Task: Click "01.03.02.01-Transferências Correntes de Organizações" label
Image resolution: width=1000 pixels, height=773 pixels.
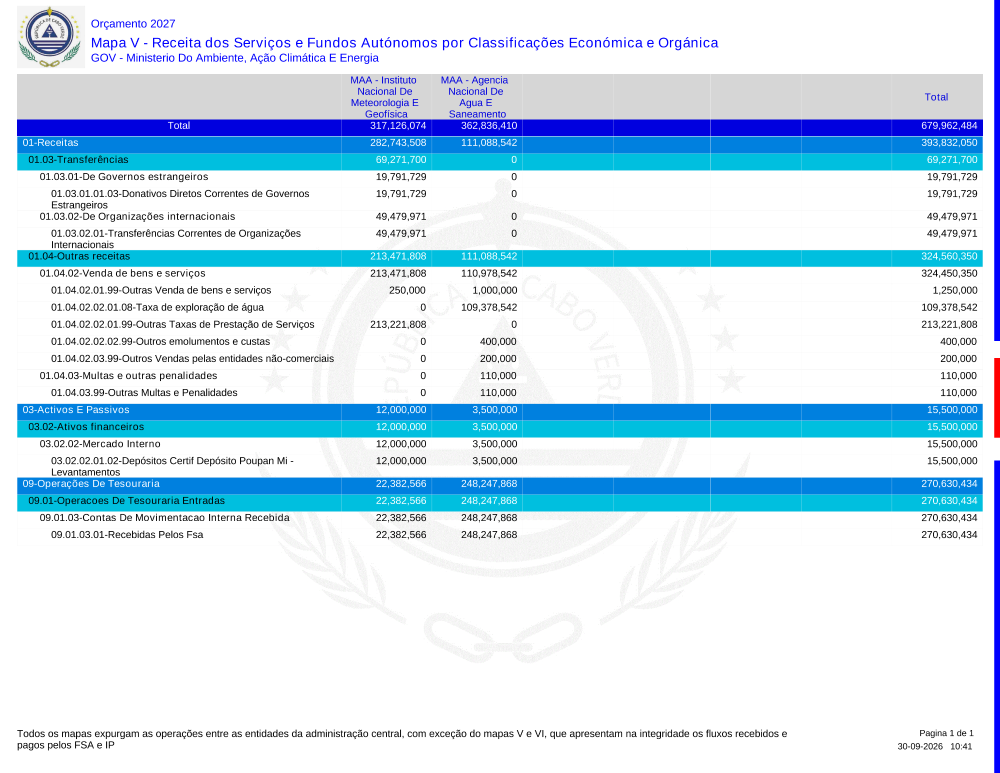Action: [176, 239]
